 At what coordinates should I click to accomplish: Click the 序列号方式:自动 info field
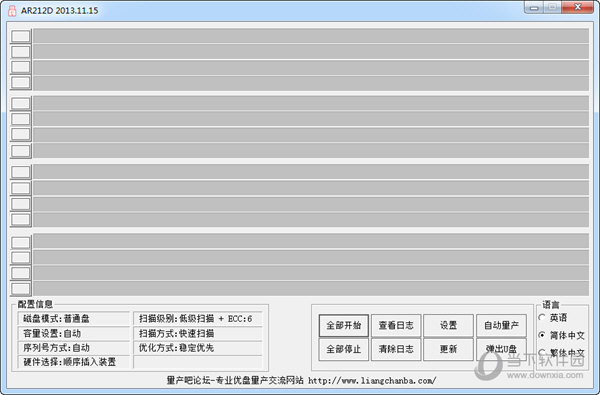[74, 348]
